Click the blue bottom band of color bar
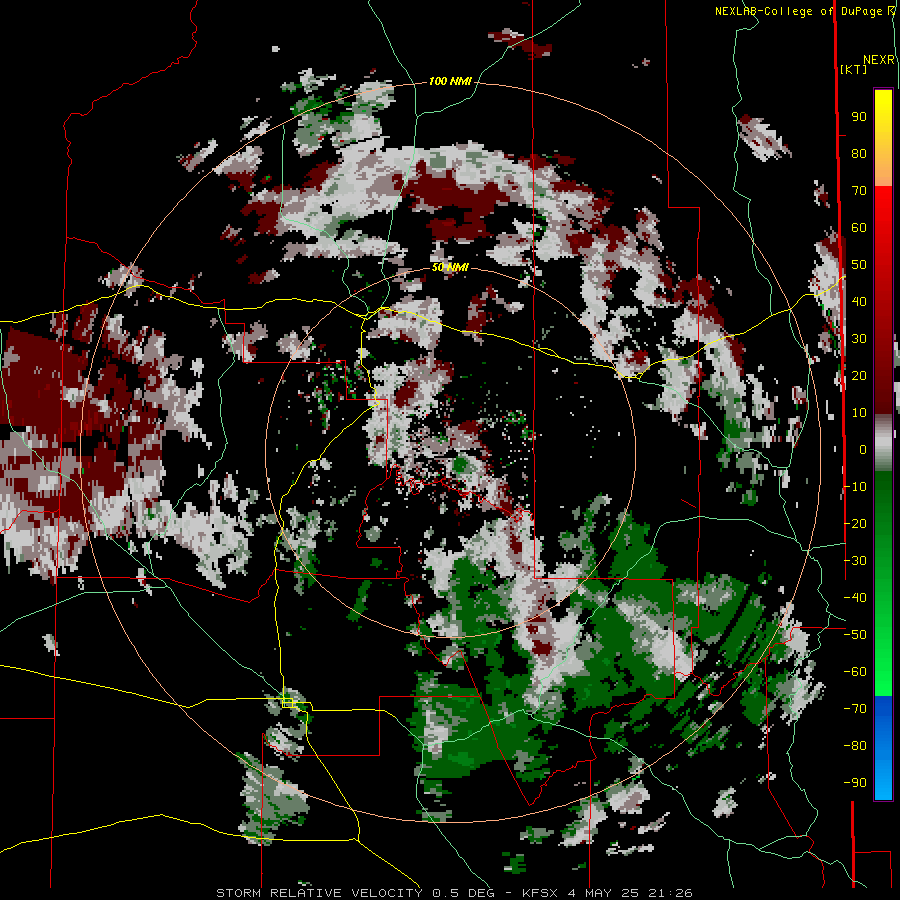Viewport: 900px width, 900px height. point(883,747)
